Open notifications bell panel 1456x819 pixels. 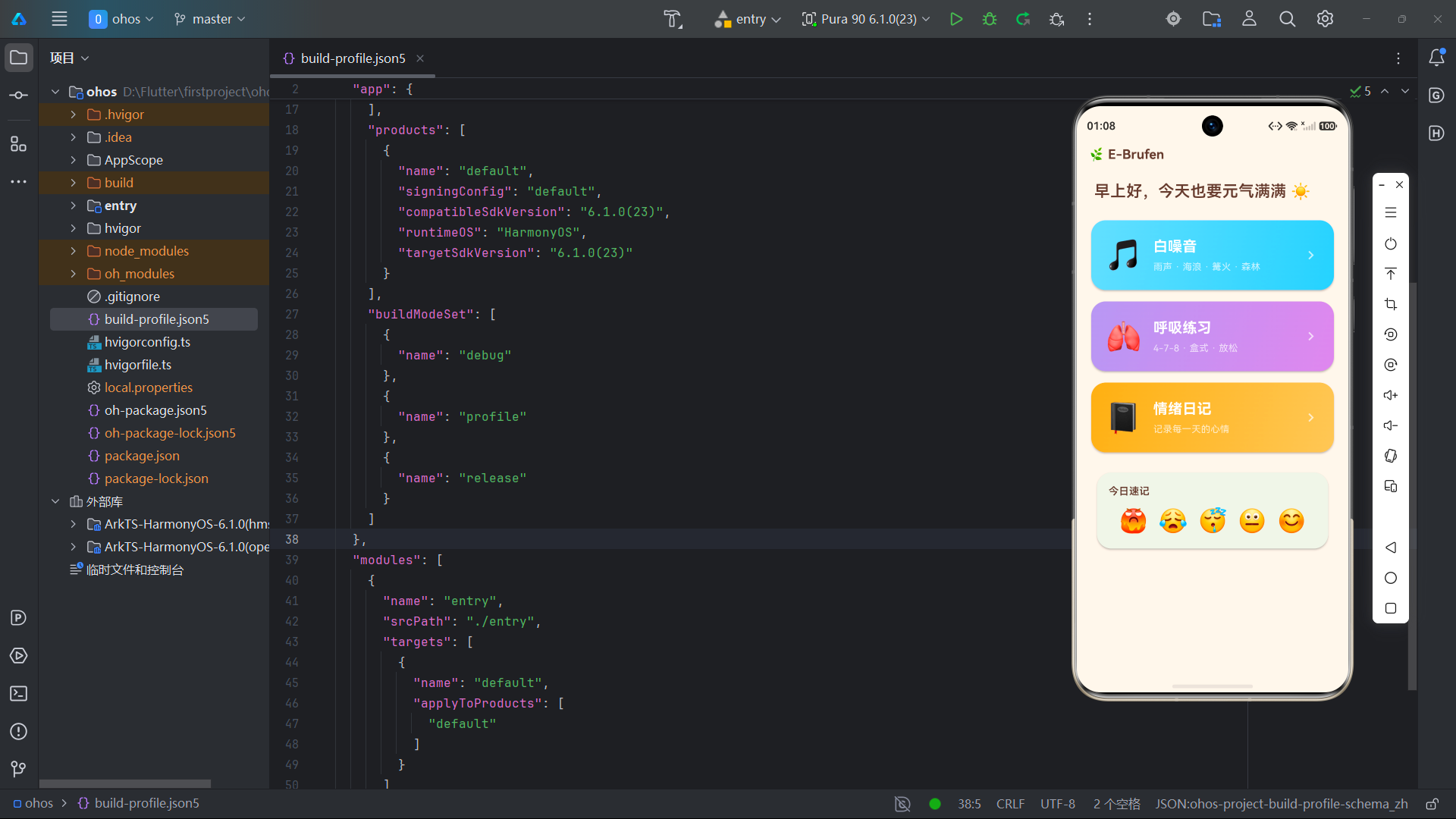(x=1436, y=58)
